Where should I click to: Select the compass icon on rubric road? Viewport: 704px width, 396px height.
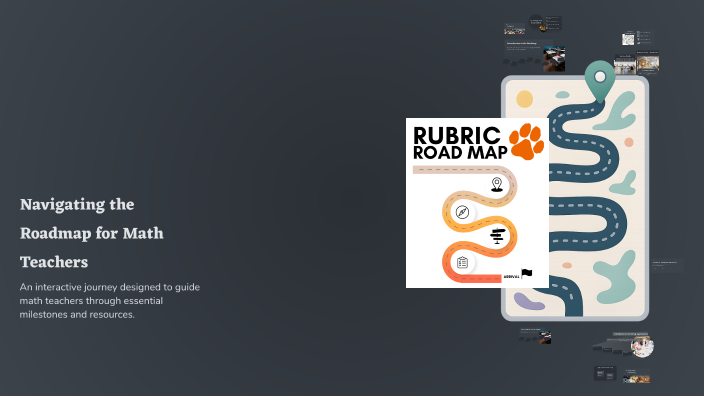tap(462, 212)
